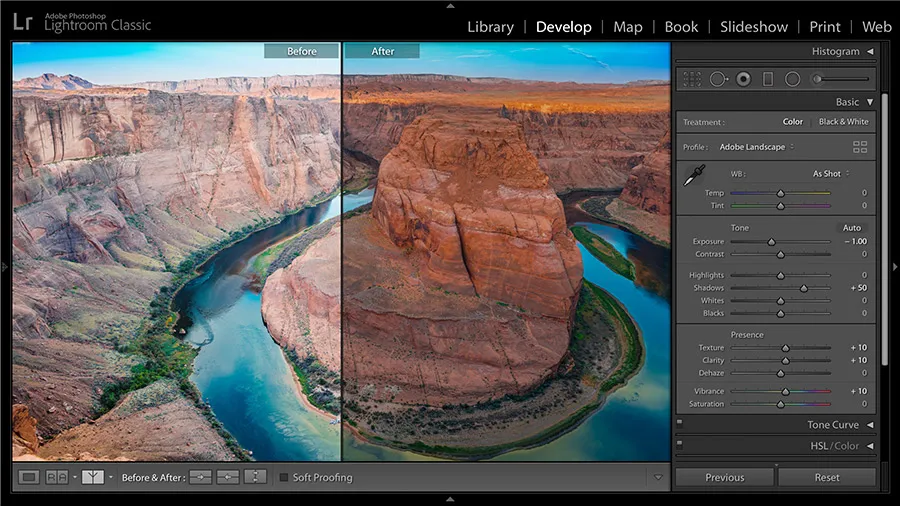Click the Auto tone button
Viewport: 900px width, 506px height.
(x=851, y=228)
